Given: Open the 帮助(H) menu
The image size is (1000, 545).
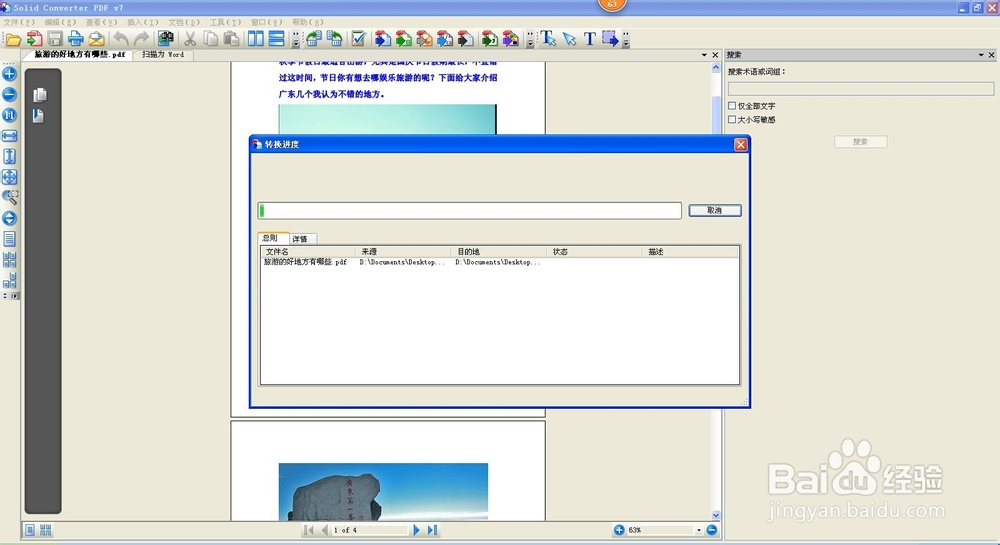Looking at the screenshot, I should click(307, 22).
